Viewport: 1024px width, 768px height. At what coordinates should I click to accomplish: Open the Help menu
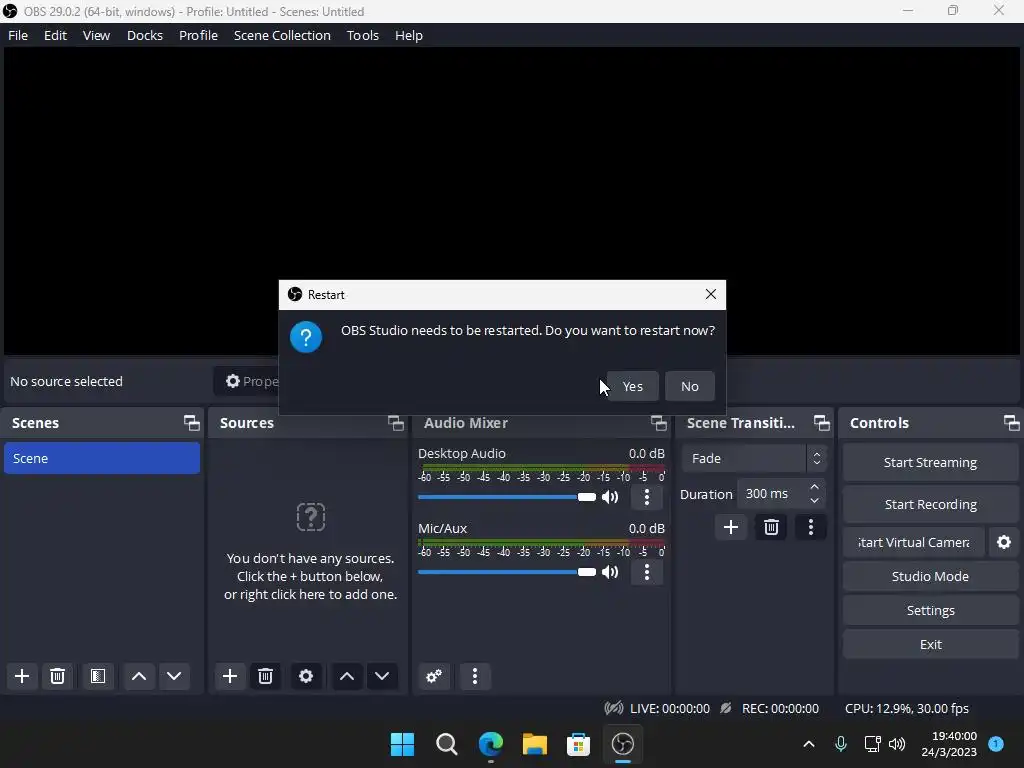click(x=409, y=35)
